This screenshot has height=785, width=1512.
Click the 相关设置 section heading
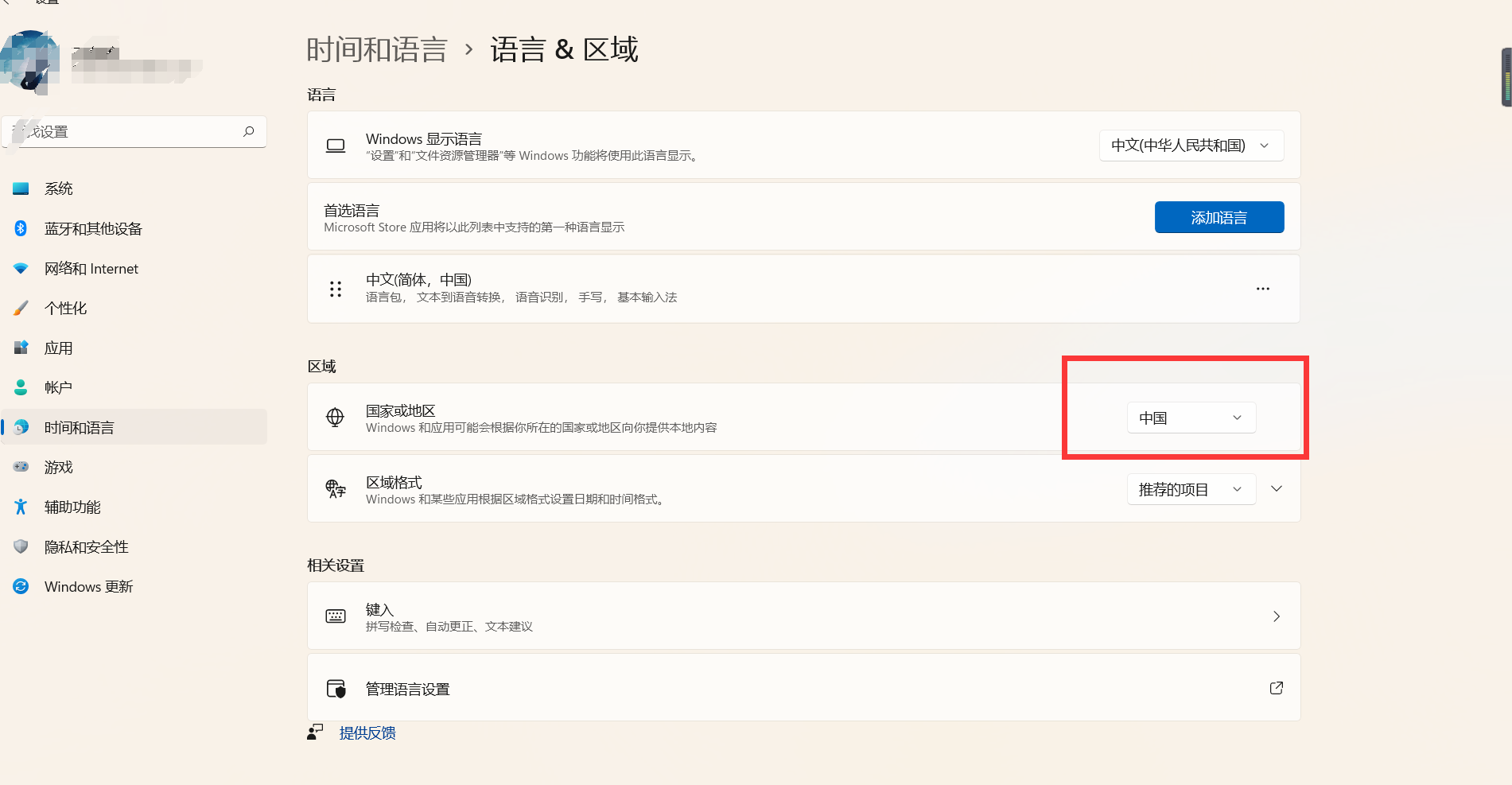tap(336, 565)
